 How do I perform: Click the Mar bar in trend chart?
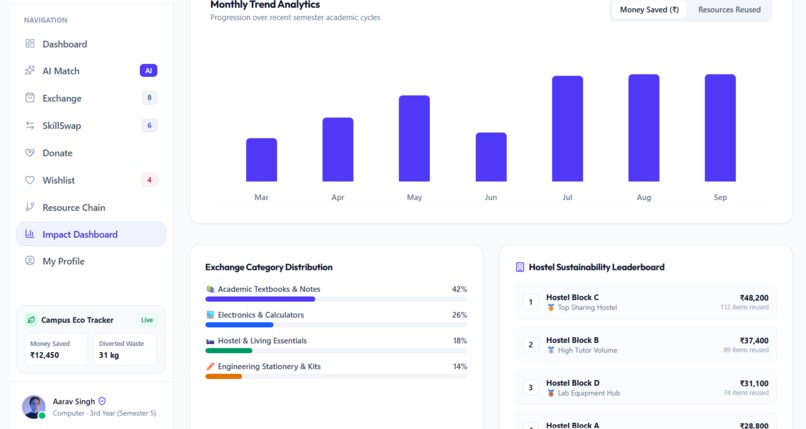[x=261, y=160]
